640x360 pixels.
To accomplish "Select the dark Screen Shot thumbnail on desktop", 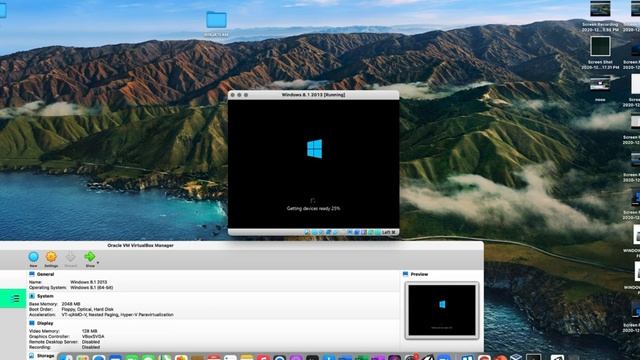I will click(600, 46).
